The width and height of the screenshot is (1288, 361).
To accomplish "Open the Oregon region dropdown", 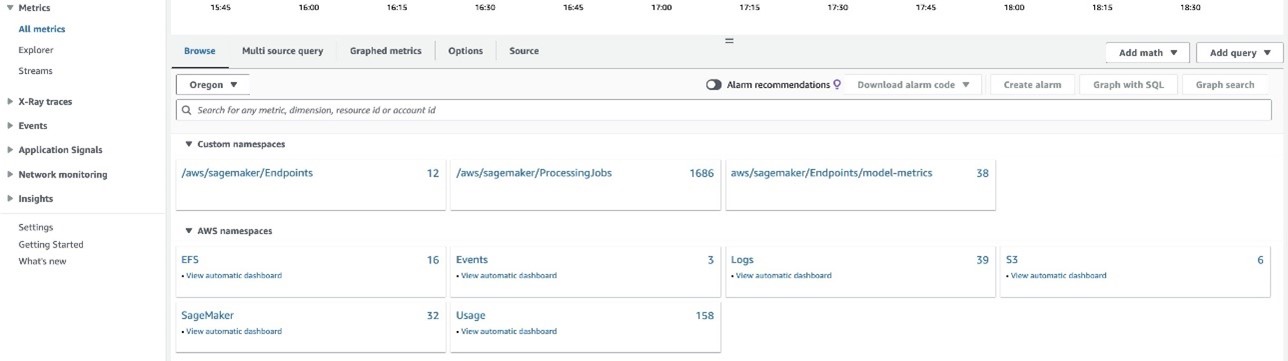I will click(x=213, y=85).
